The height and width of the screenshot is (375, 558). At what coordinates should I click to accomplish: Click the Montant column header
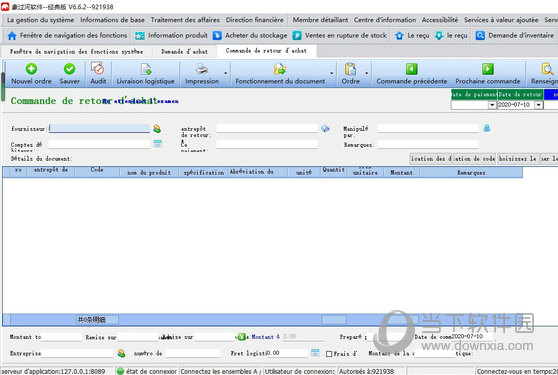[401, 172]
